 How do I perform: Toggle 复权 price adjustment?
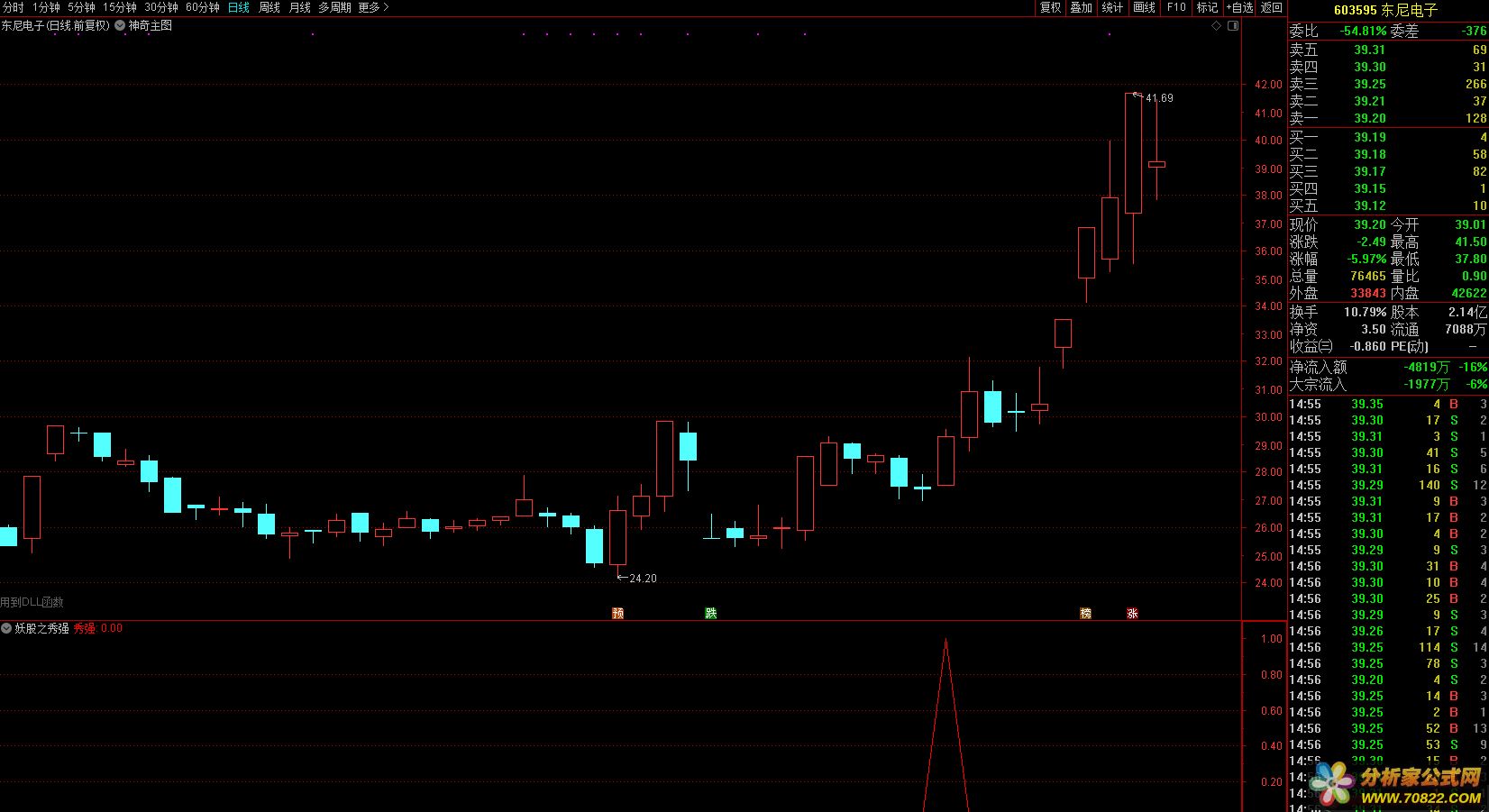click(x=1050, y=7)
